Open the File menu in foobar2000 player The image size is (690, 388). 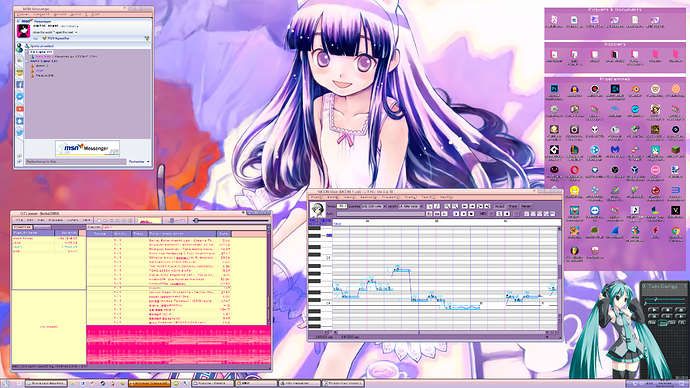coord(20,220)
